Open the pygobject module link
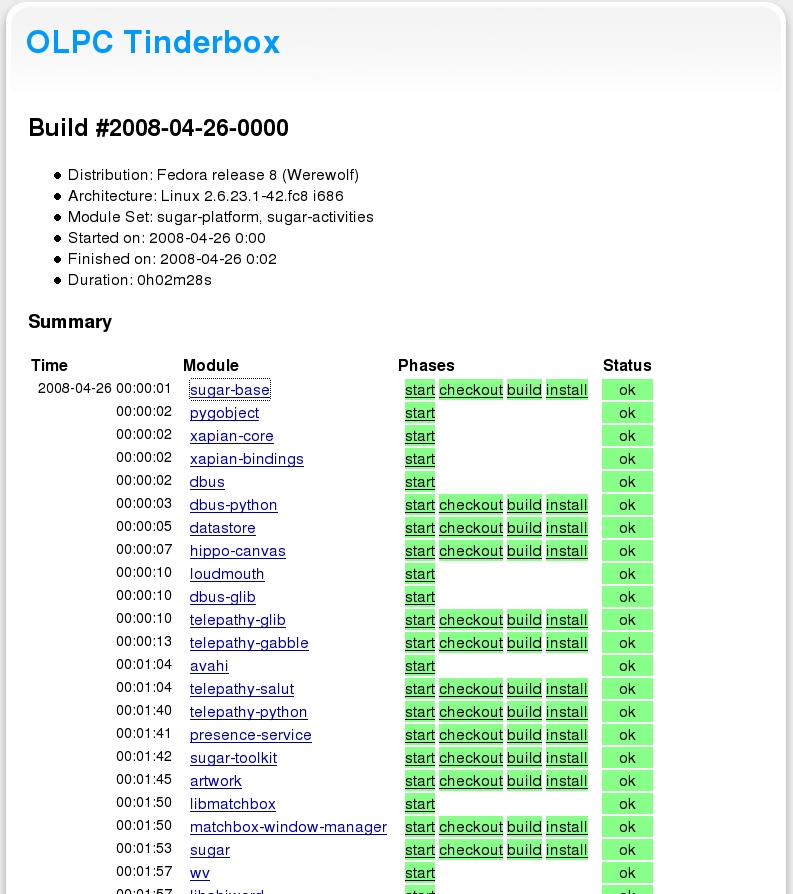Screen dimensions: 793x894 coord(224,413)
